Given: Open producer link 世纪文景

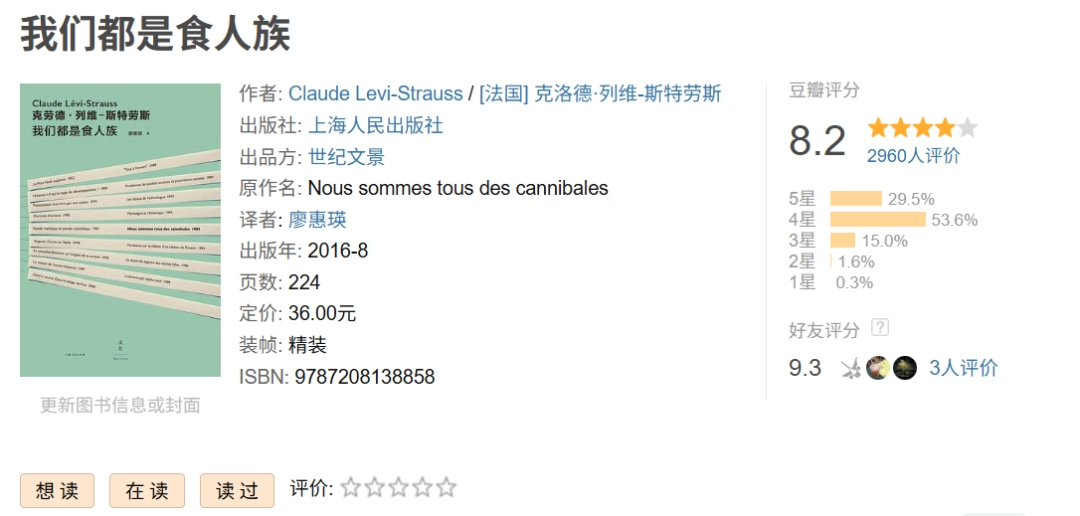Looking at the screenshot, I should point(347,157).
